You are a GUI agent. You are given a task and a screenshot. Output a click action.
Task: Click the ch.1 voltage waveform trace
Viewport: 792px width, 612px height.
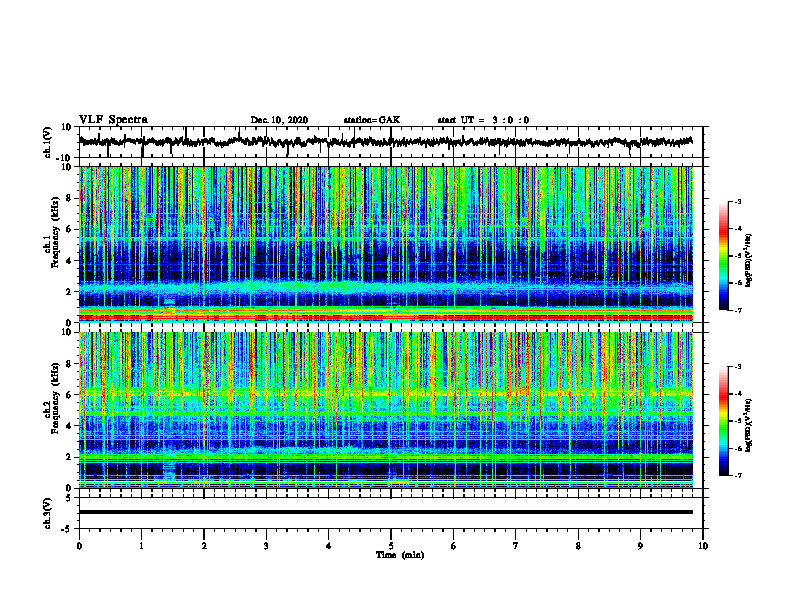click(x=385, y=142)
